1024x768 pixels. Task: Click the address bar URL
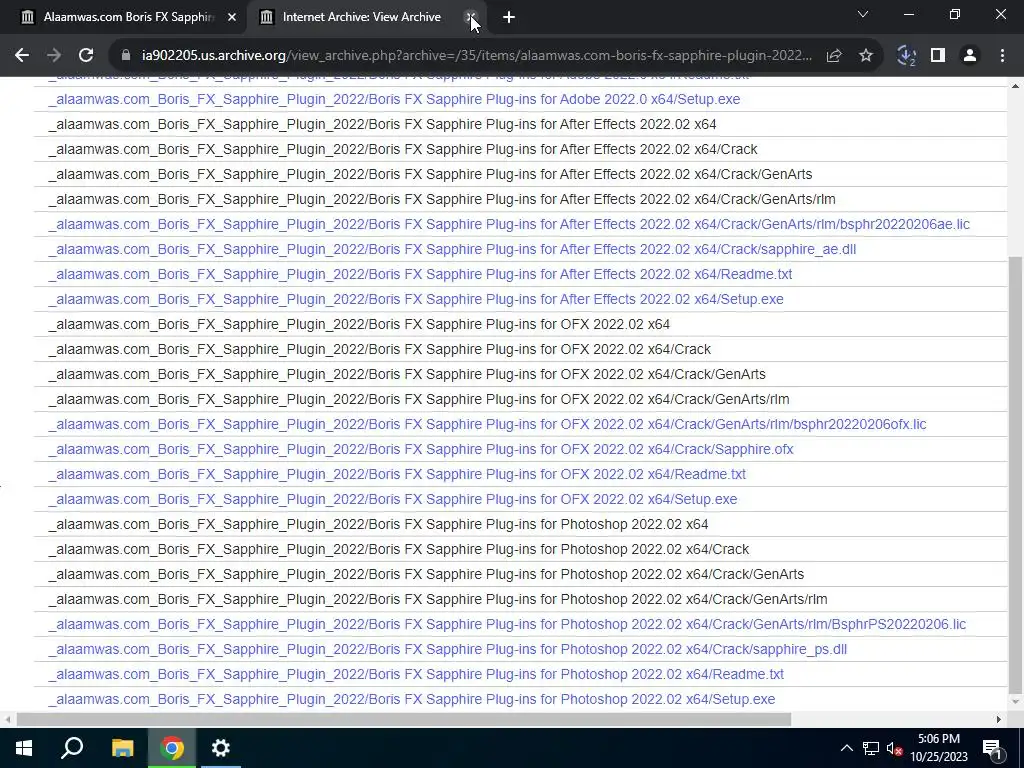(477, 56)
